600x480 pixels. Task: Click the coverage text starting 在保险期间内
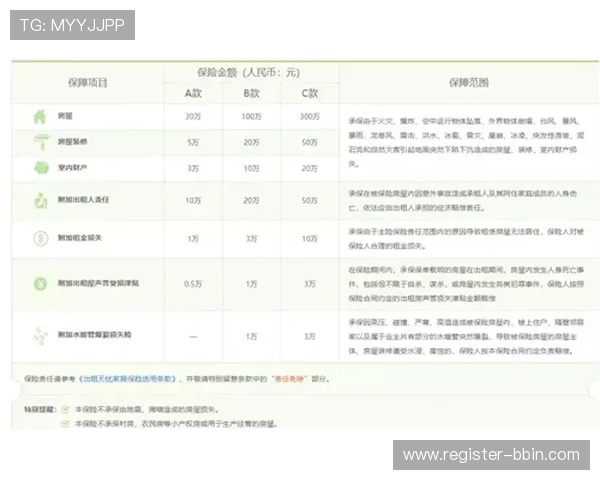pyautogui.click(x=466, y=284)
